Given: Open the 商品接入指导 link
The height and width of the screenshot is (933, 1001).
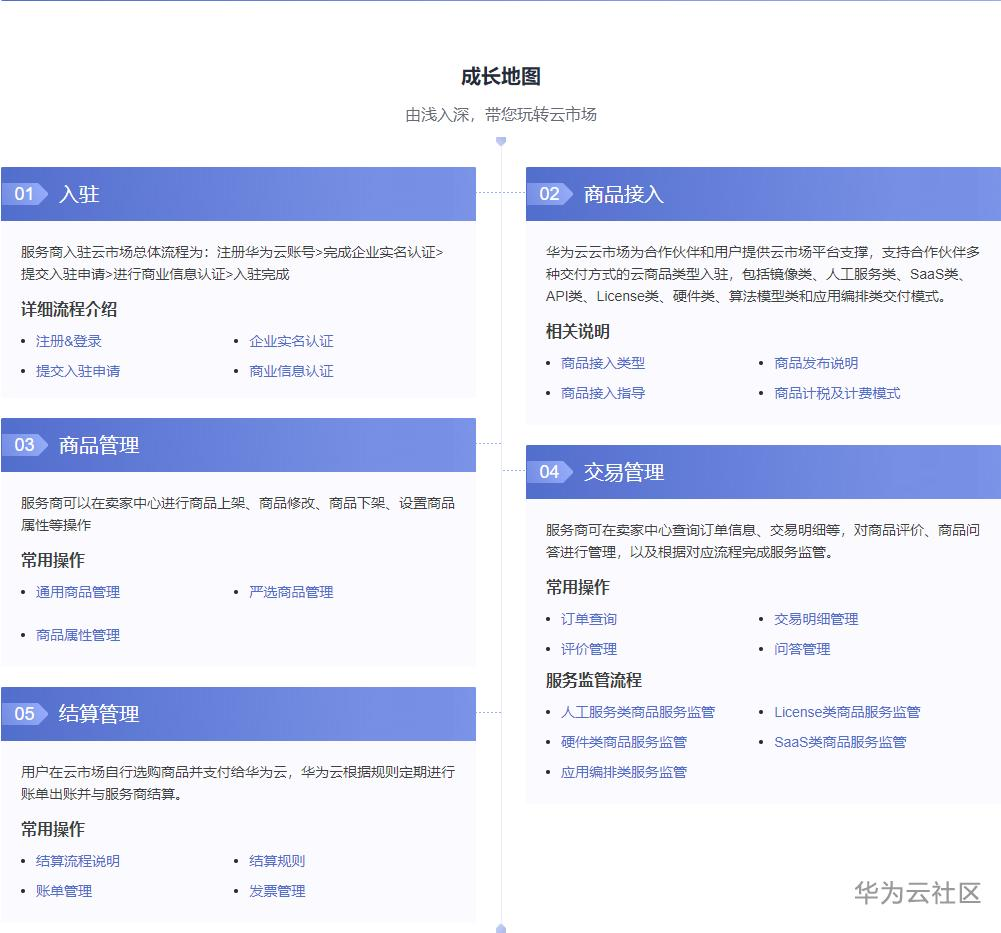Looking at the screenshot, I should point(601,393).
